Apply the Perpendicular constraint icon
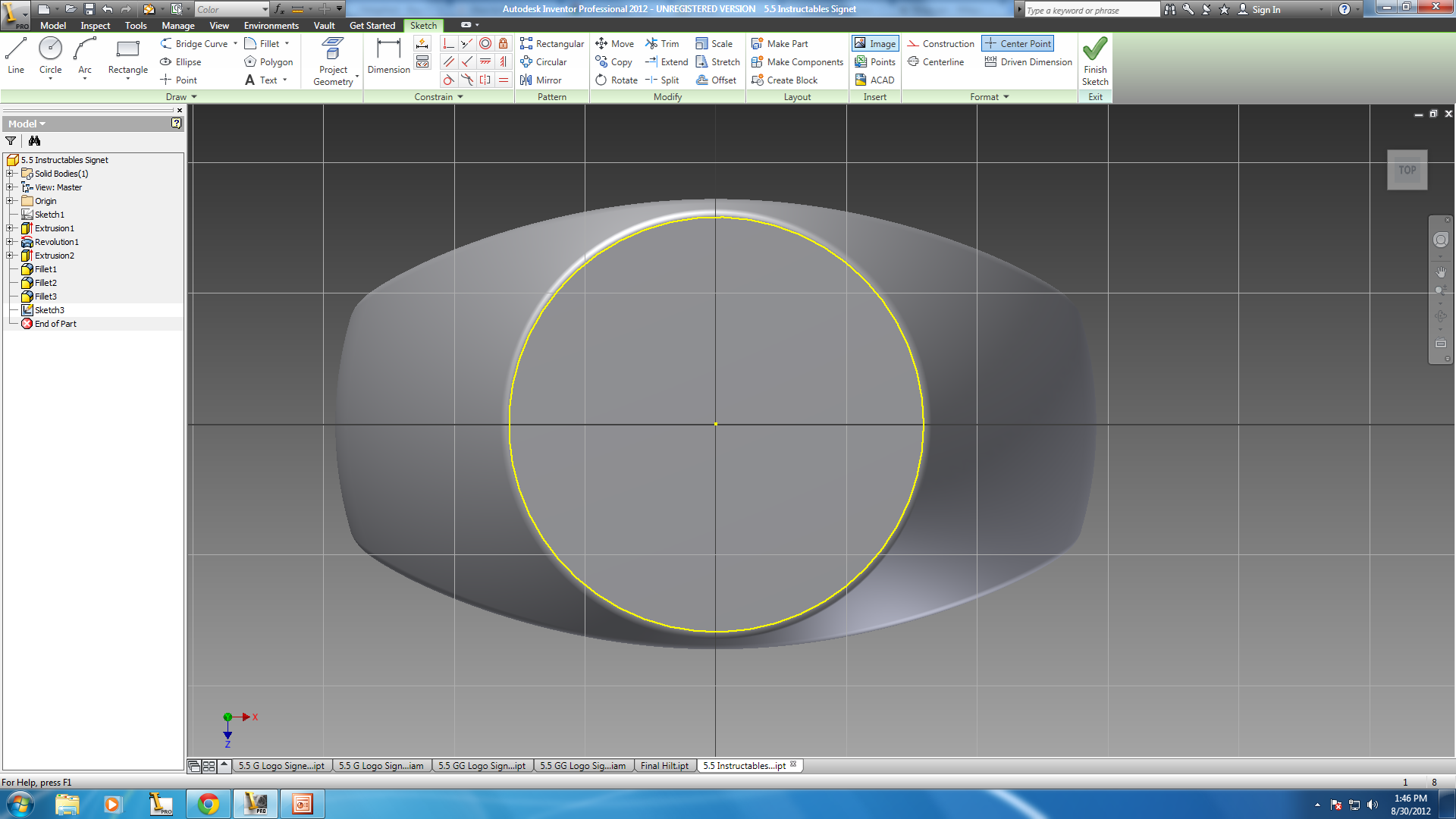Viewport: 1456px width, 819px height. (467, 62)
